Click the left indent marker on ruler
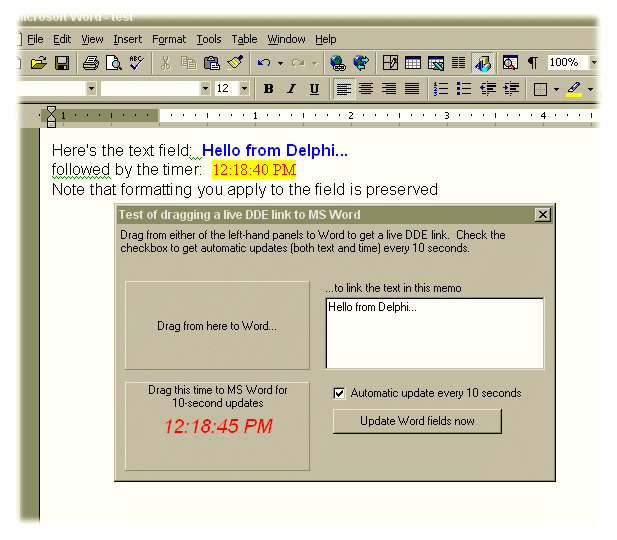Screen dimensions: 617x540 (x=51, y=117)
